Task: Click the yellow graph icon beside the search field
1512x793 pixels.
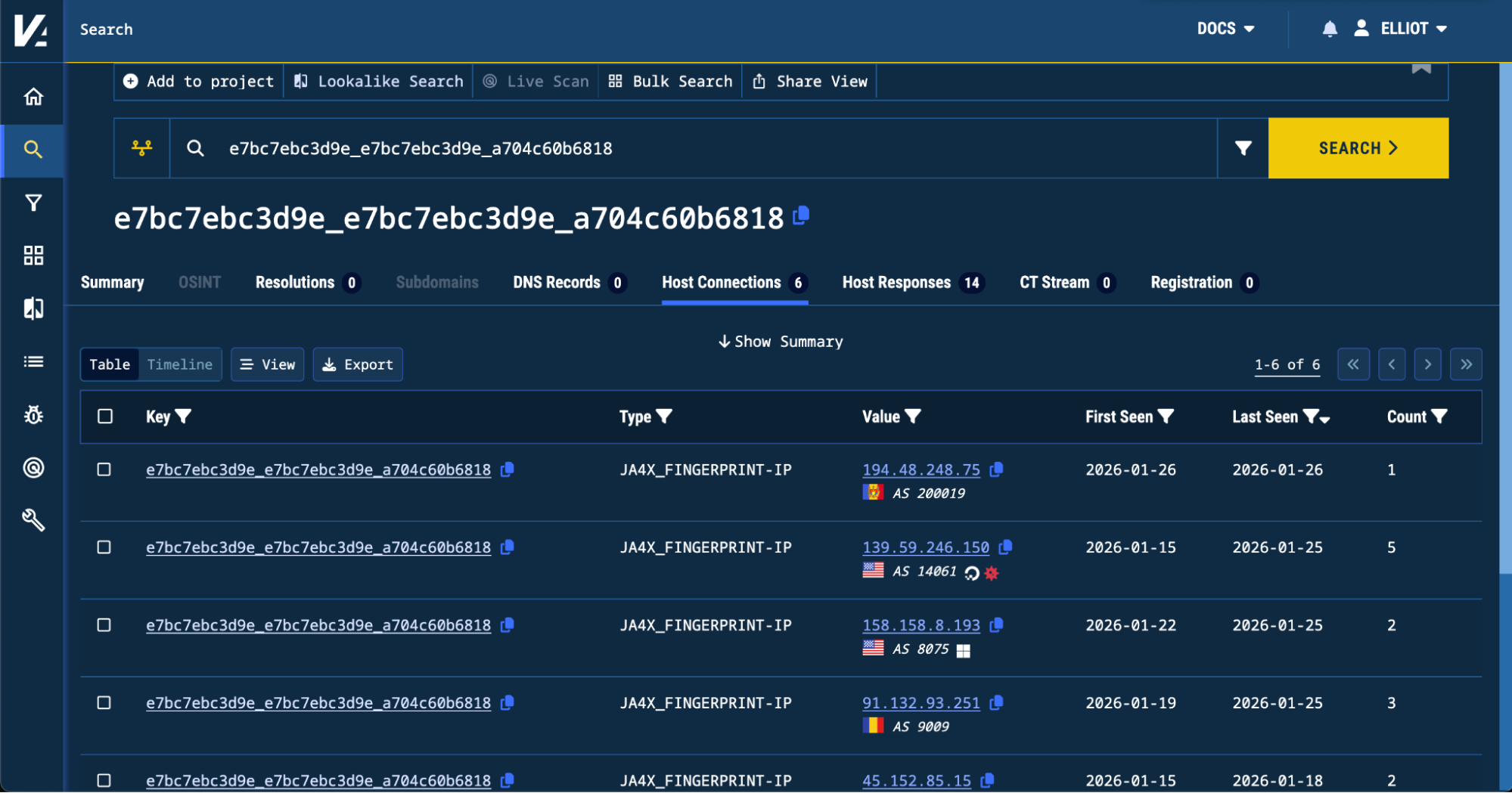Action: pos(141,148)
